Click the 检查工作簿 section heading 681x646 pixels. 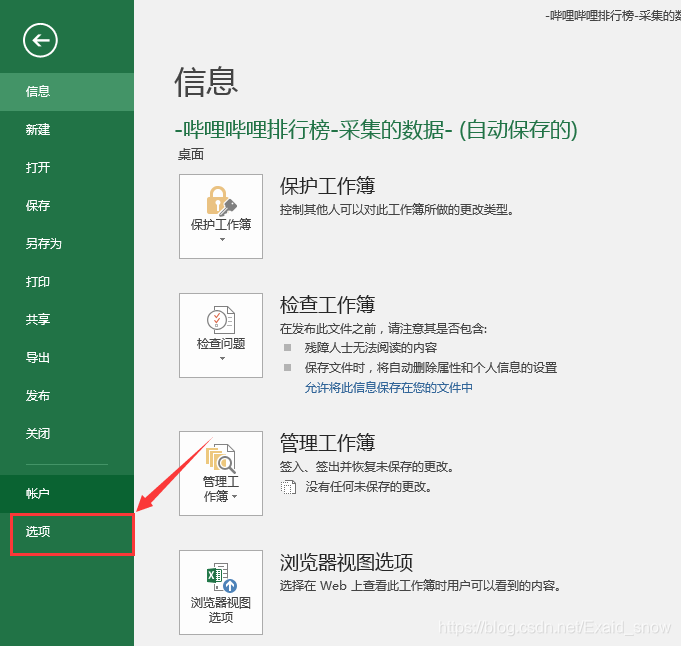(327, 305)
